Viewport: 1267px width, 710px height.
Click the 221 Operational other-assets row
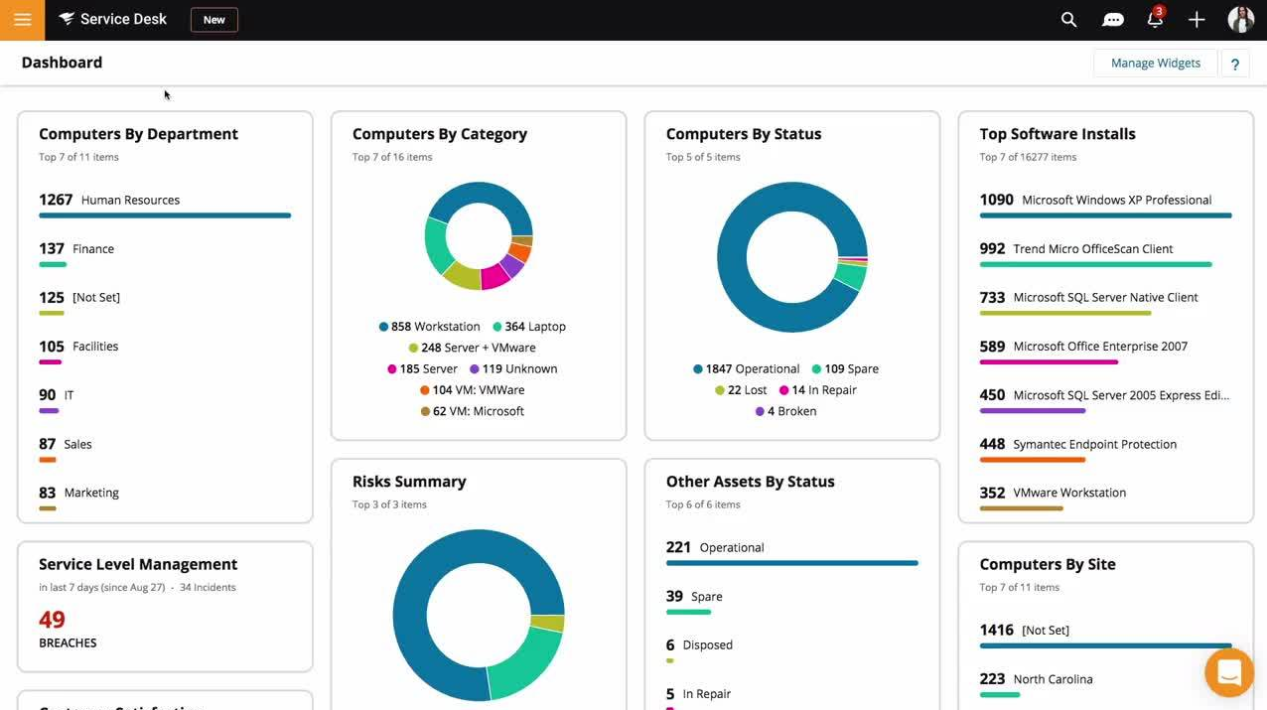click(792, 551)
